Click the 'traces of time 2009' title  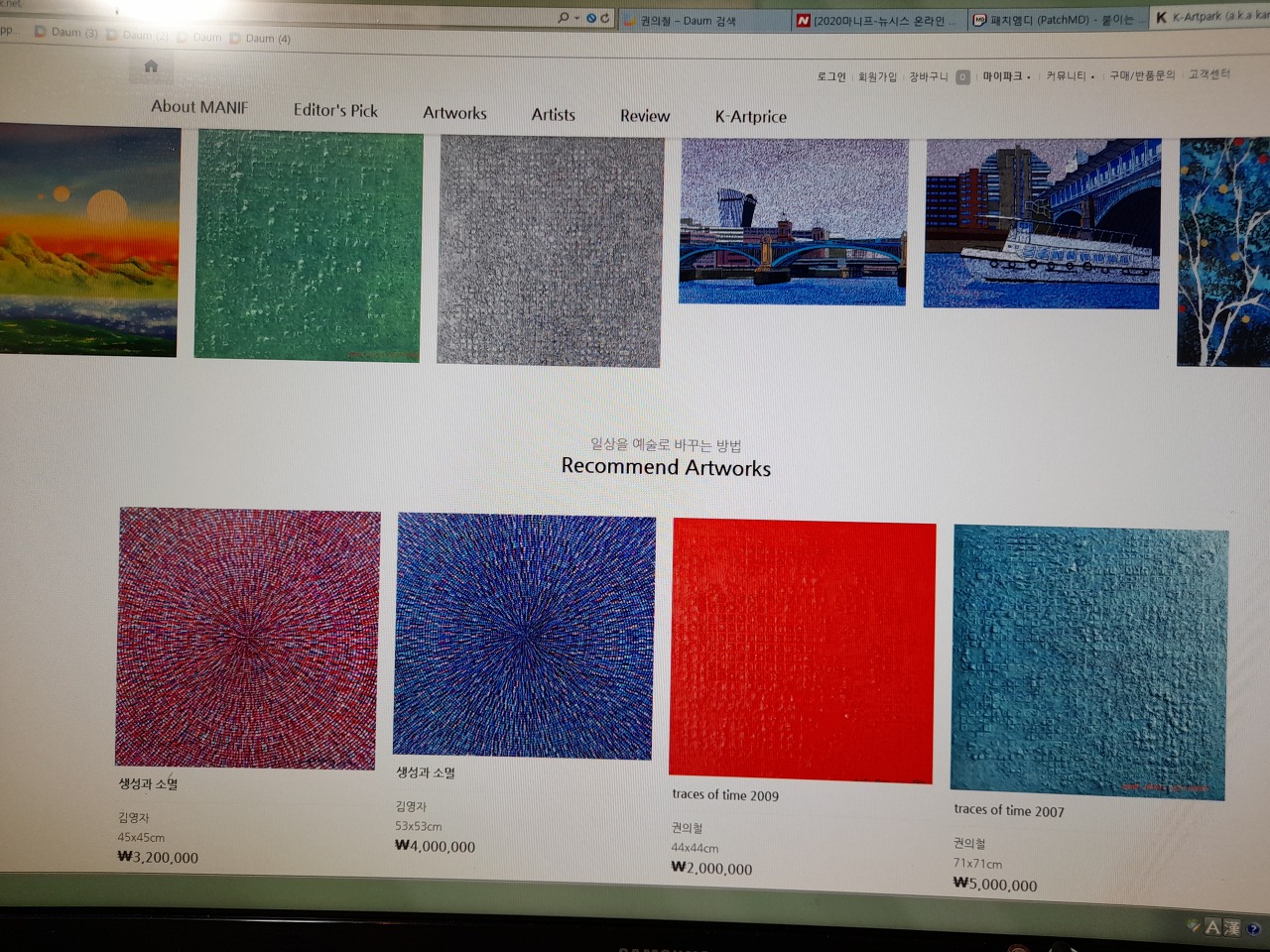[725, 794]
